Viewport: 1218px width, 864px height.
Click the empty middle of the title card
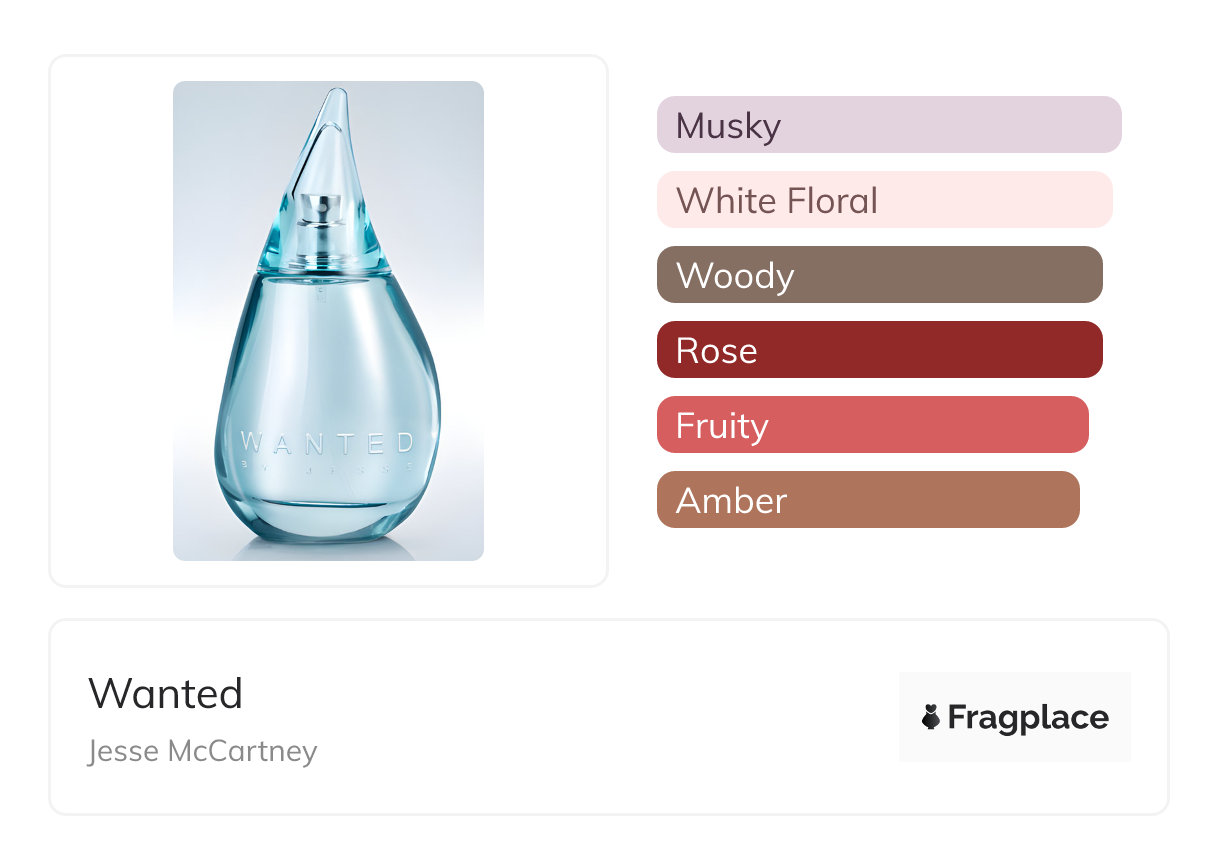click(x=600, y=717)
